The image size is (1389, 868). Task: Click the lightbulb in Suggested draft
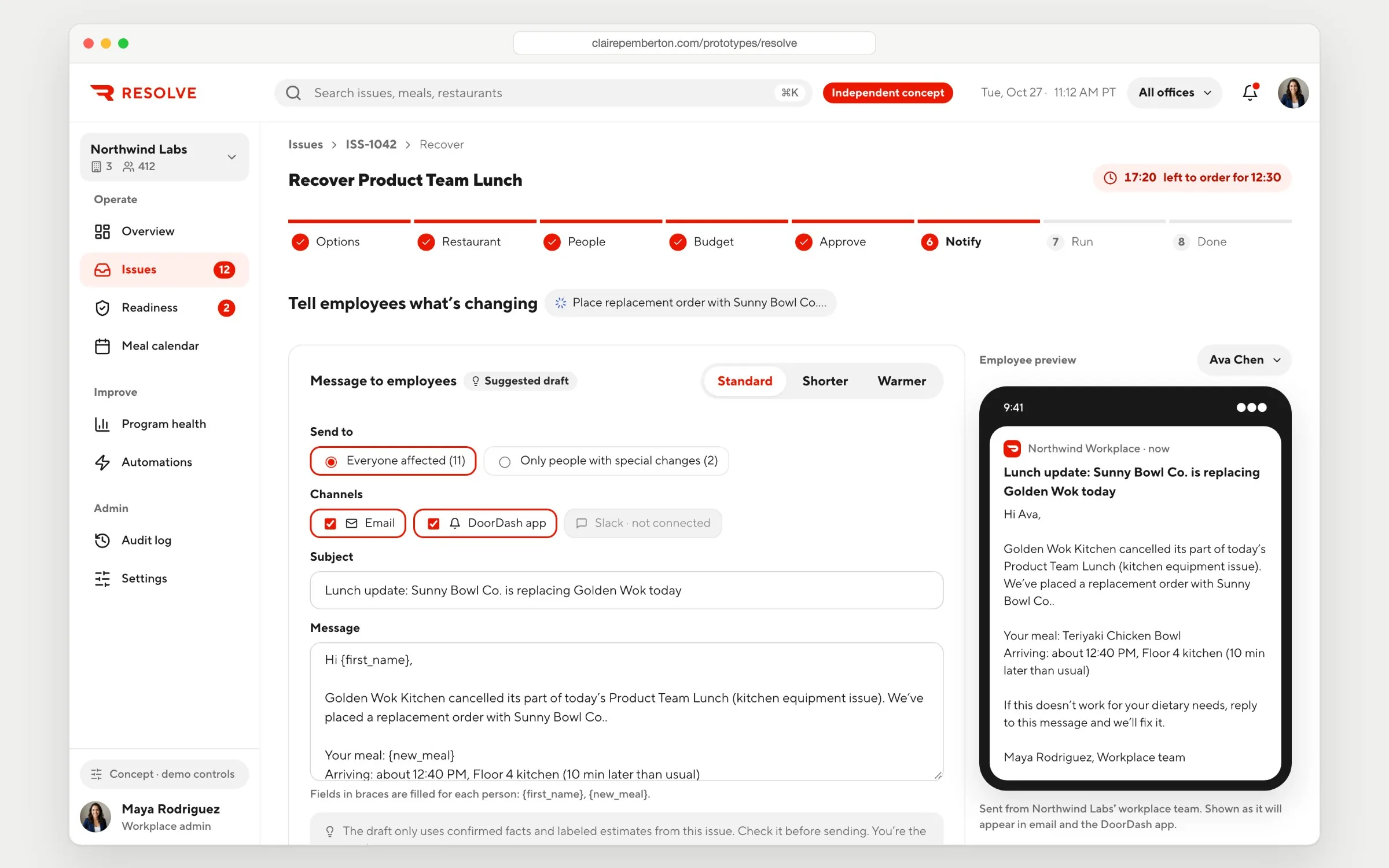(x=476, y=381)
